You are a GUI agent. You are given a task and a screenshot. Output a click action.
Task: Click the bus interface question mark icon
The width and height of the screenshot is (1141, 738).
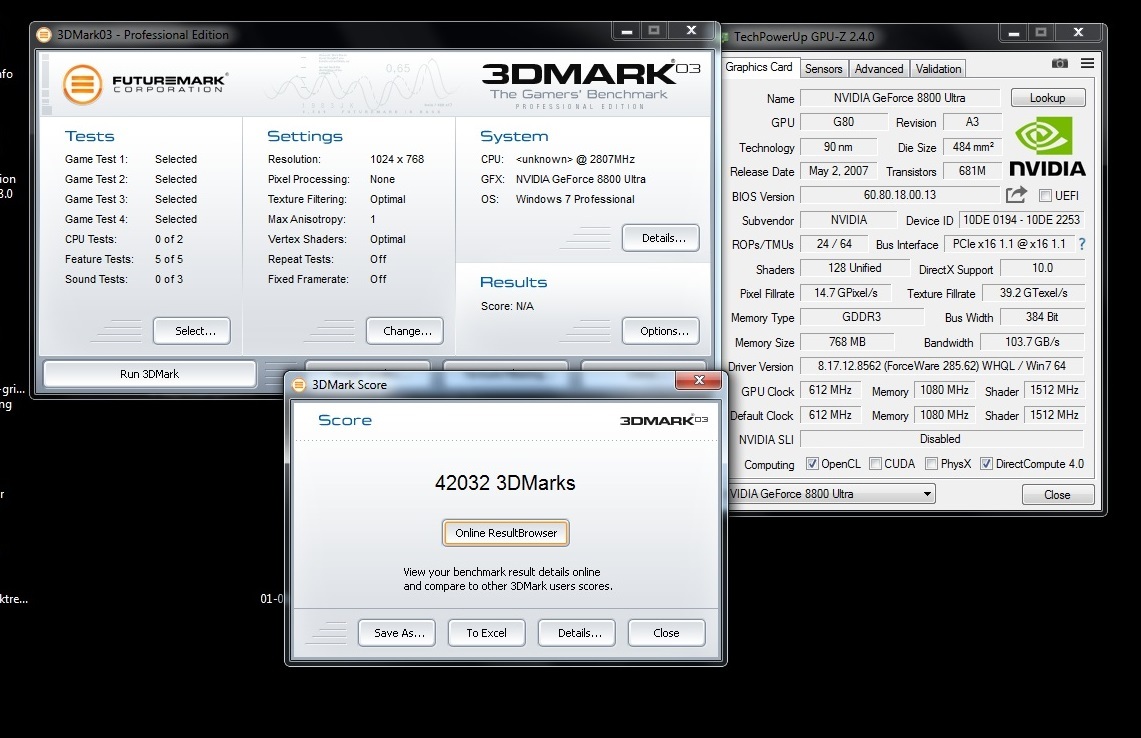[x=1081, y=244]
